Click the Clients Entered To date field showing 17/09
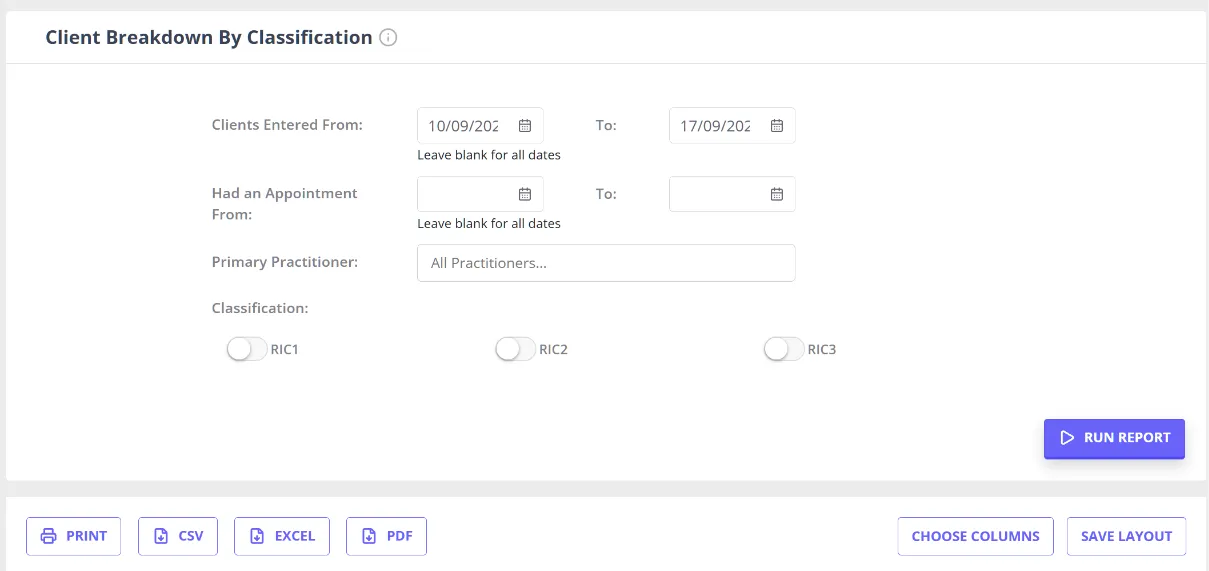This screenshot has height=571, width=1209. (732, 126)
